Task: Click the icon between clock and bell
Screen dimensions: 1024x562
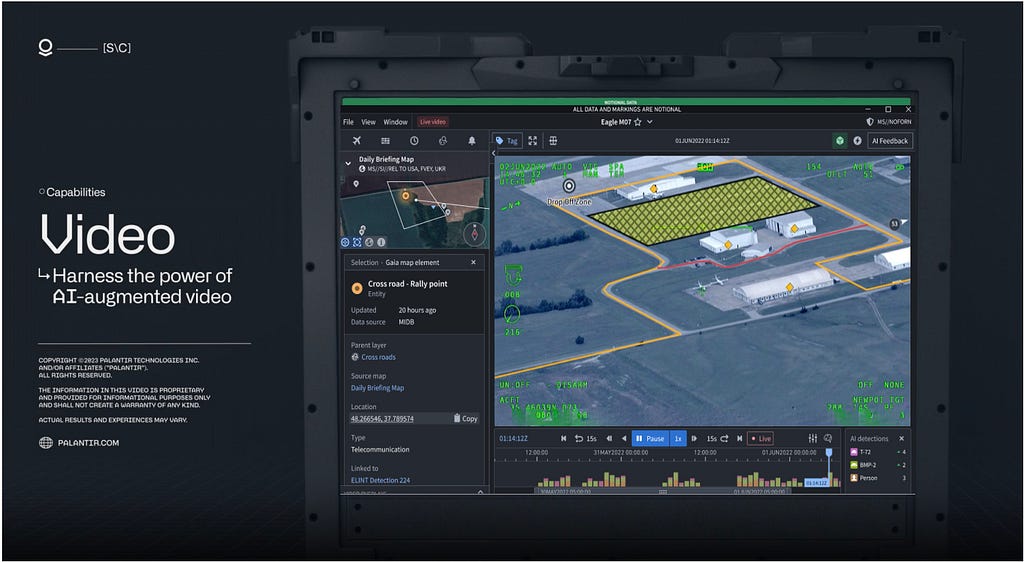Action: [443, 141]
